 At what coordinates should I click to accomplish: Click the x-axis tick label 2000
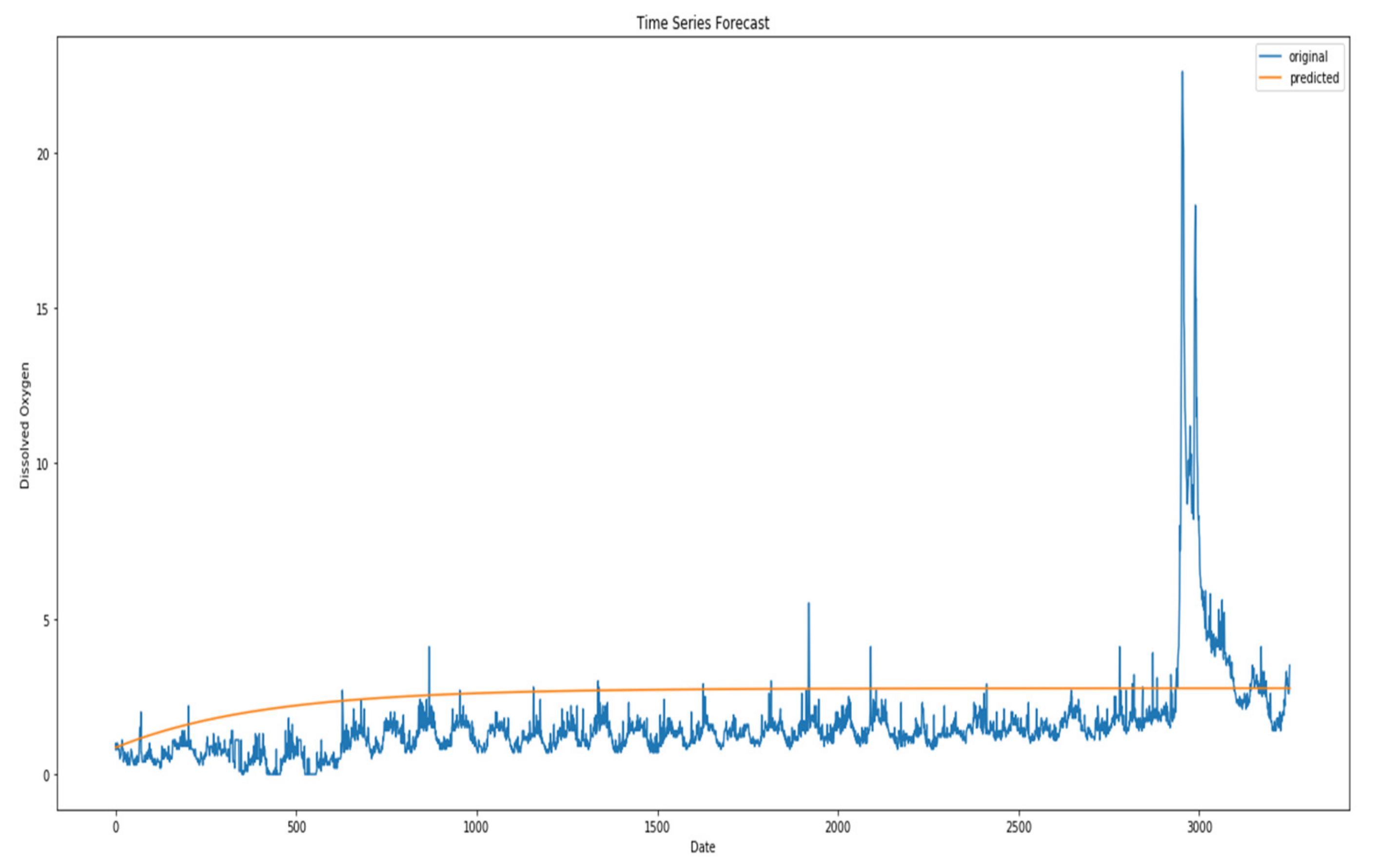[837, 828]
